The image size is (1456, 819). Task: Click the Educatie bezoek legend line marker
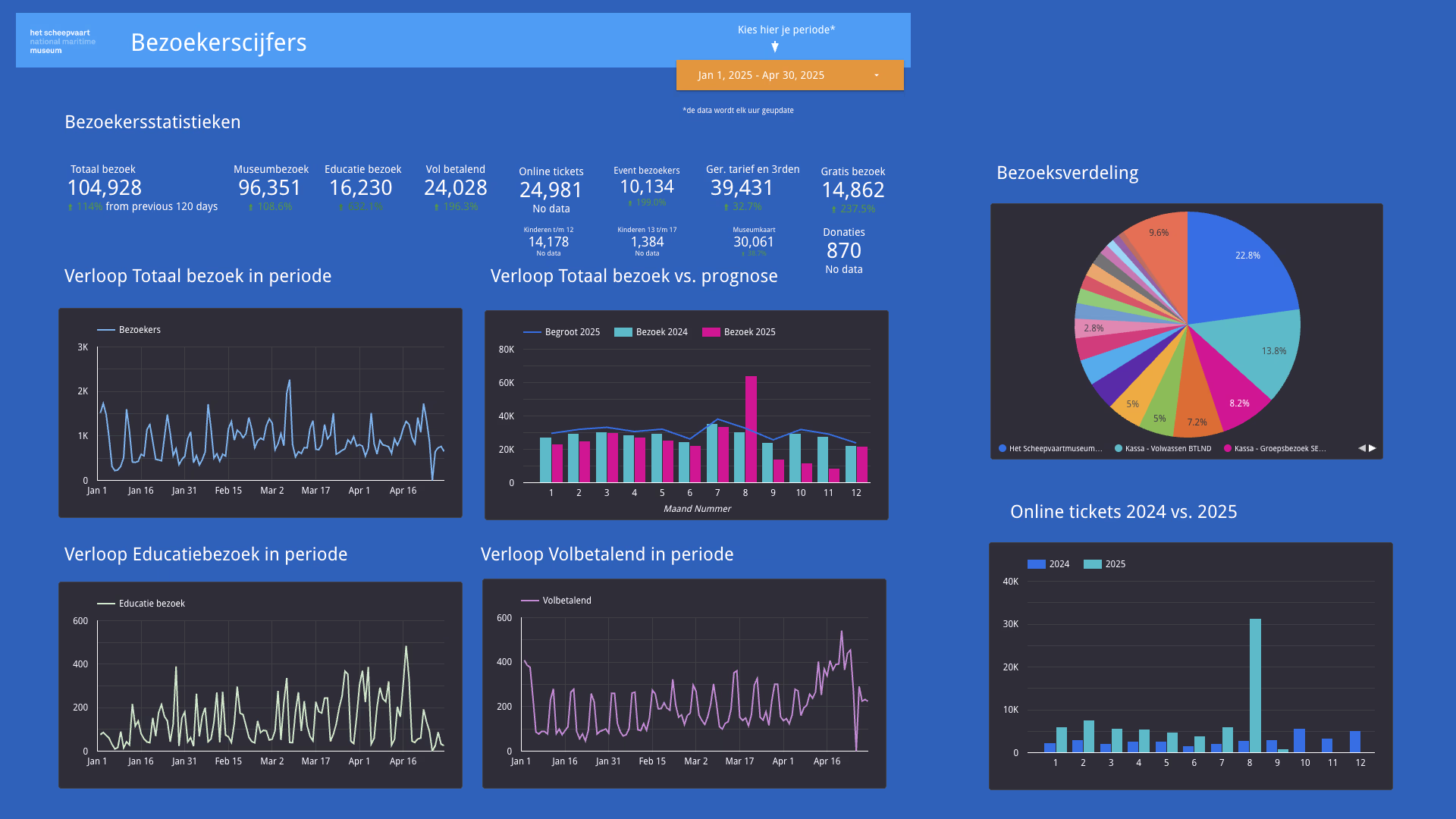(106, 604)
